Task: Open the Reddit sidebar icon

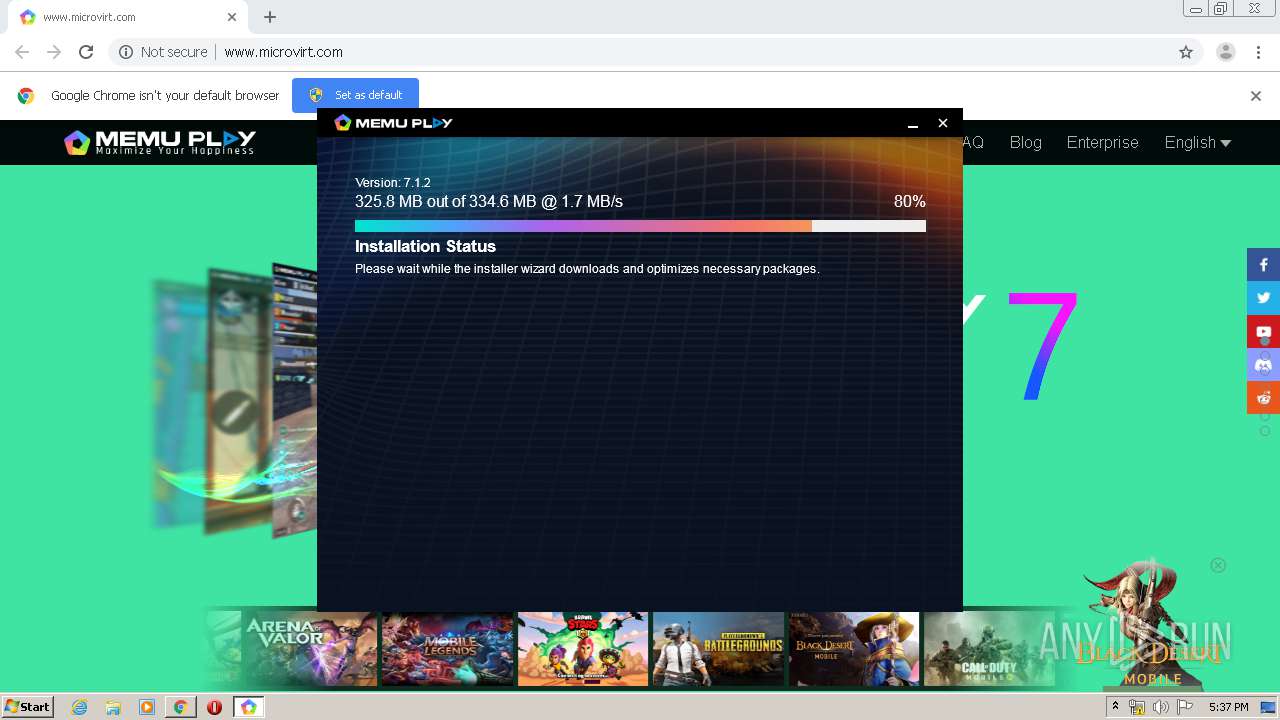Action: pos(1263,397)
